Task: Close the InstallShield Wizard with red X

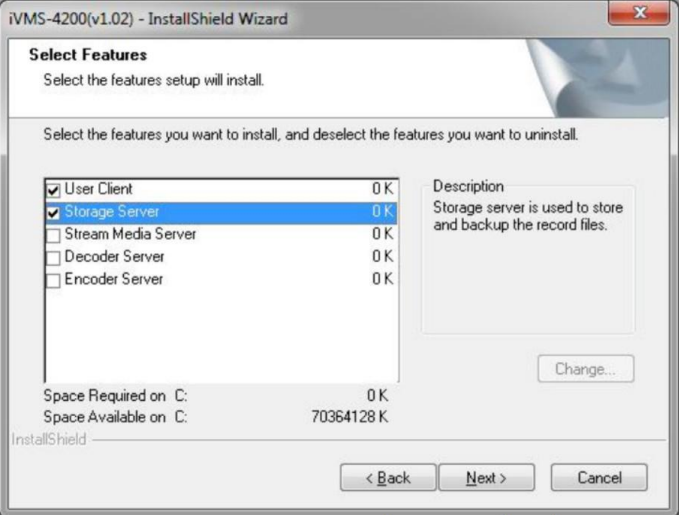Action: point(639,12)
